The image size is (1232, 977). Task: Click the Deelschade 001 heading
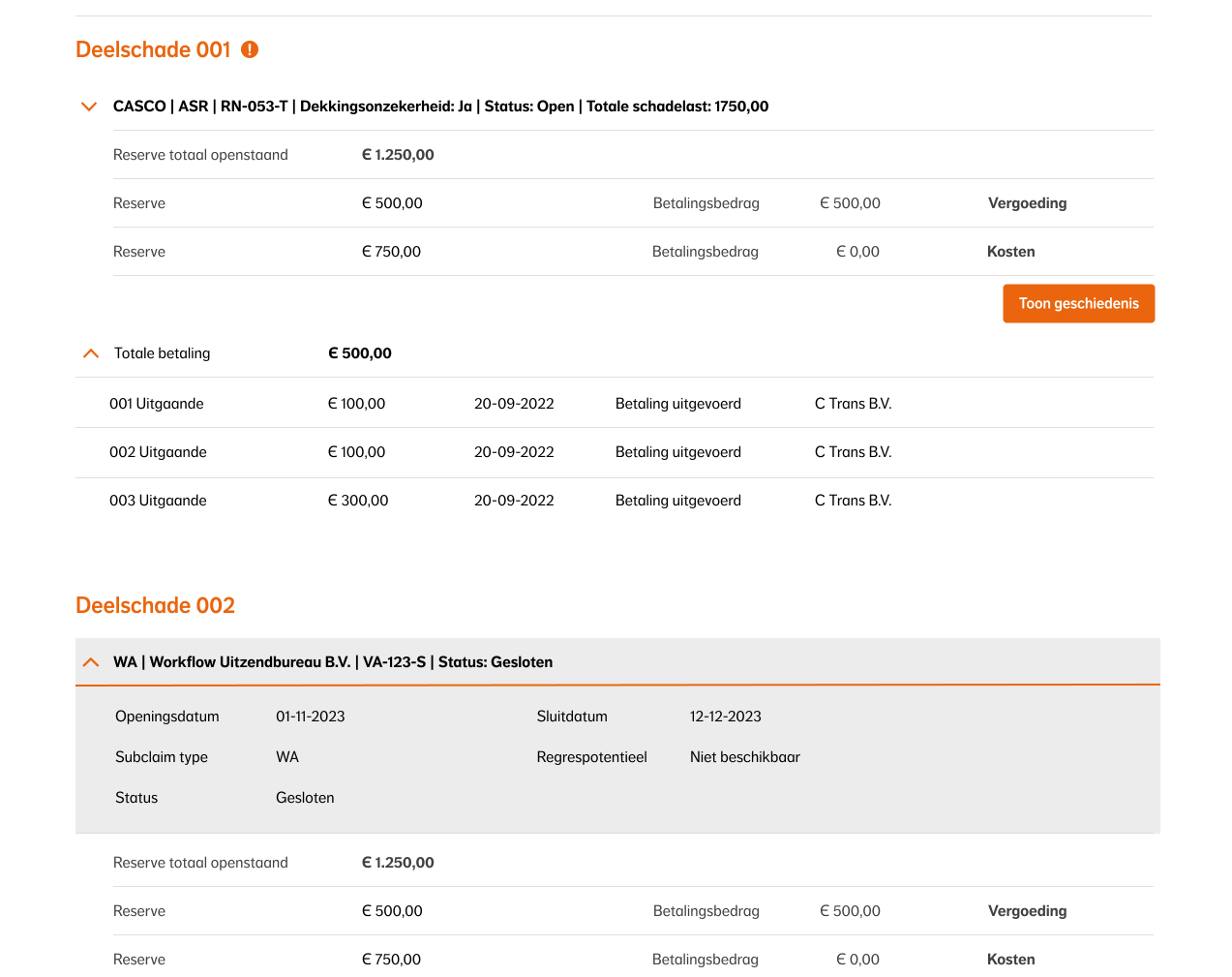(153, 49)
